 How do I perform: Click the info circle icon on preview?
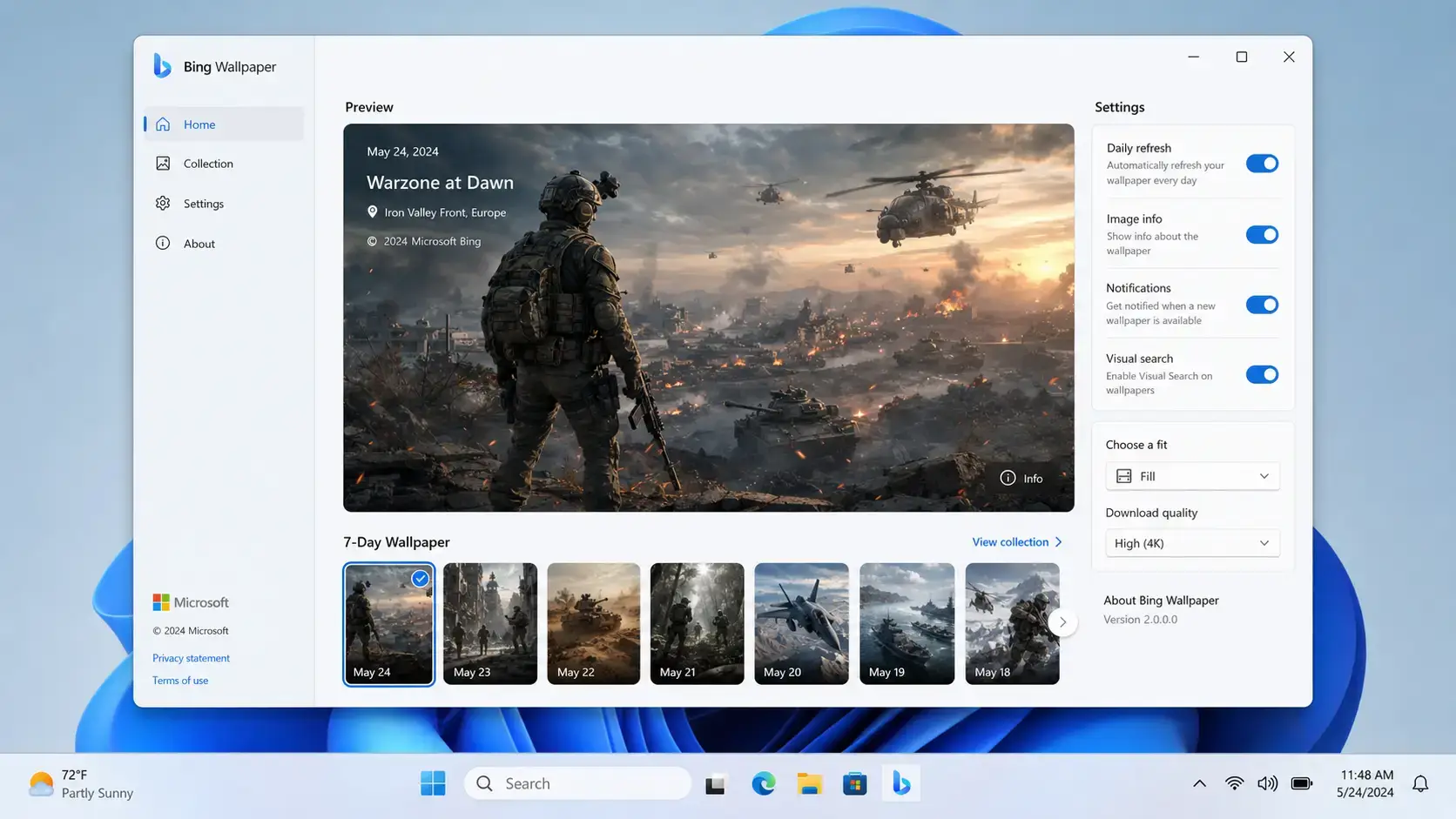pos(1008,478)
